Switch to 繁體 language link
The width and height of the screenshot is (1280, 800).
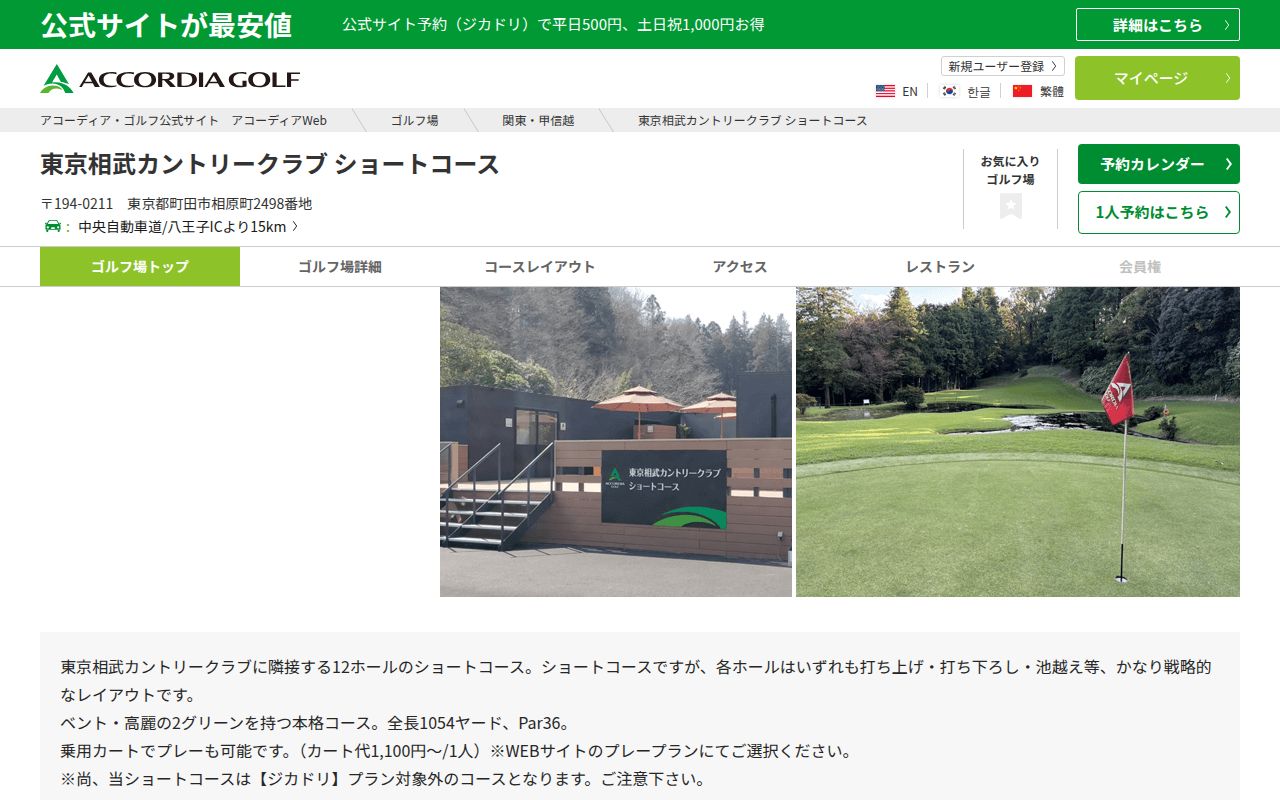point(1052,91)
